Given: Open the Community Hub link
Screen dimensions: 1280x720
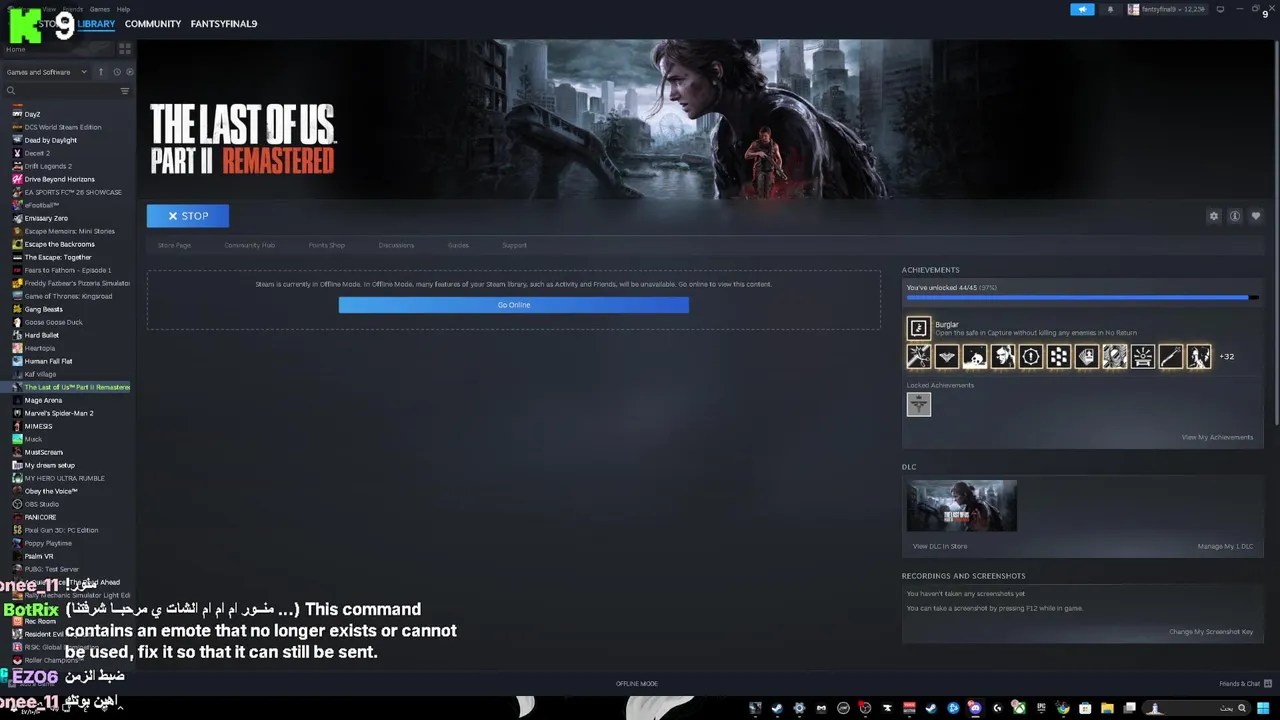Looking at the screenshot, I should point(250,245).
